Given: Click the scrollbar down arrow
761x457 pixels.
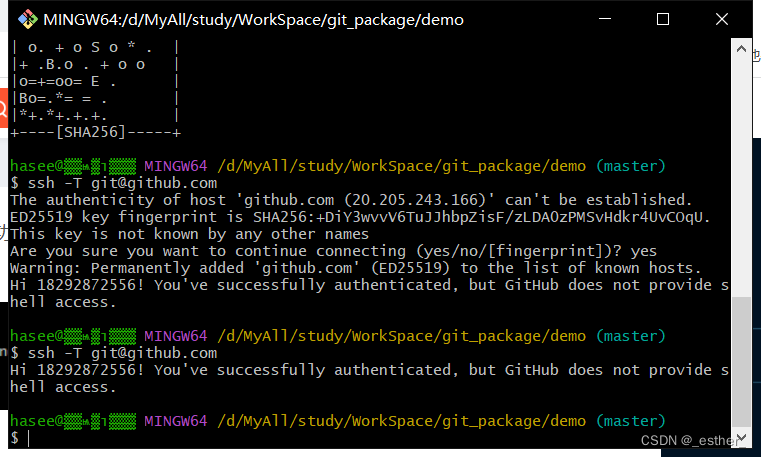Looking at the screenshot, I should [x=741, y=437].
